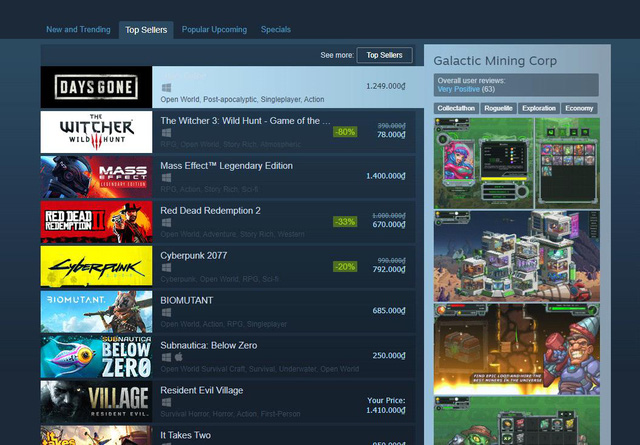Image resolution: width=640 pixels, height=445 pixels.
Task: Click the Days Gone tags line
Action: pyautogui.click(x=242, y=100)
